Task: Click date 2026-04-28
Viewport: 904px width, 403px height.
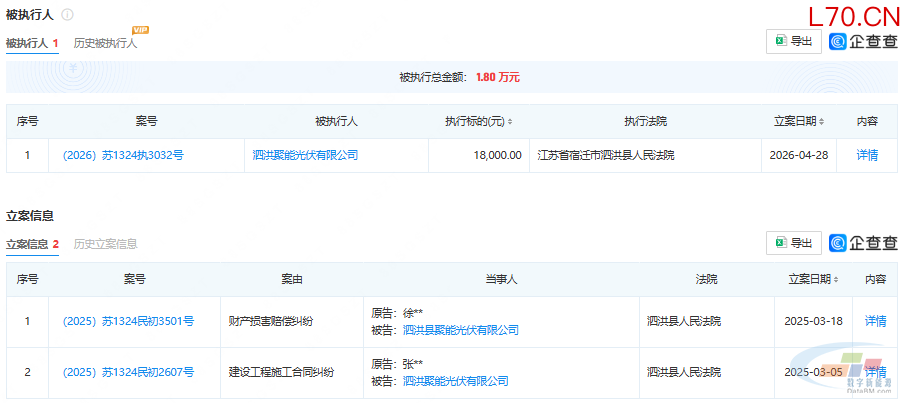Action: pos(798,155)
